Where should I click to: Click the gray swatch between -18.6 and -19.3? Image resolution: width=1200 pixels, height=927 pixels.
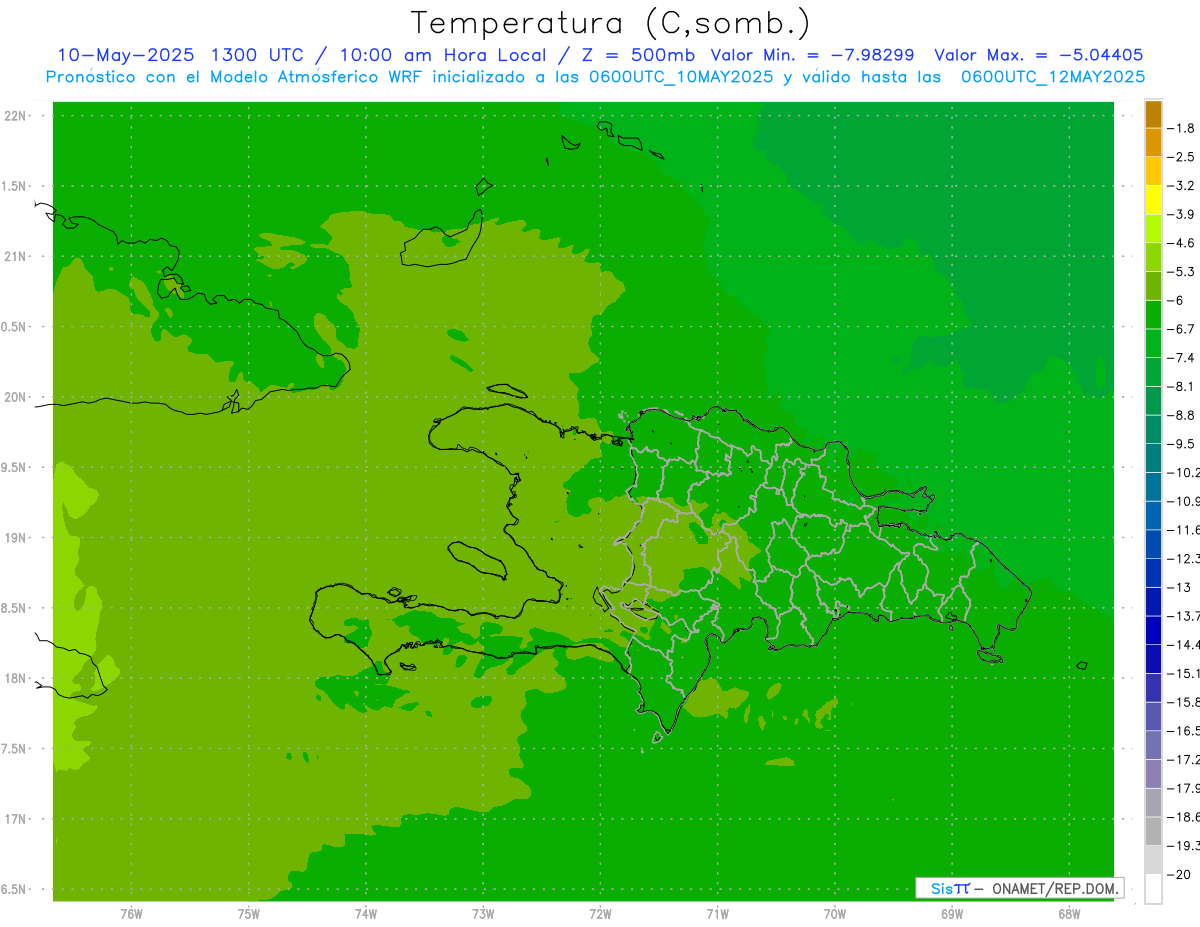tap(1153, 832)
